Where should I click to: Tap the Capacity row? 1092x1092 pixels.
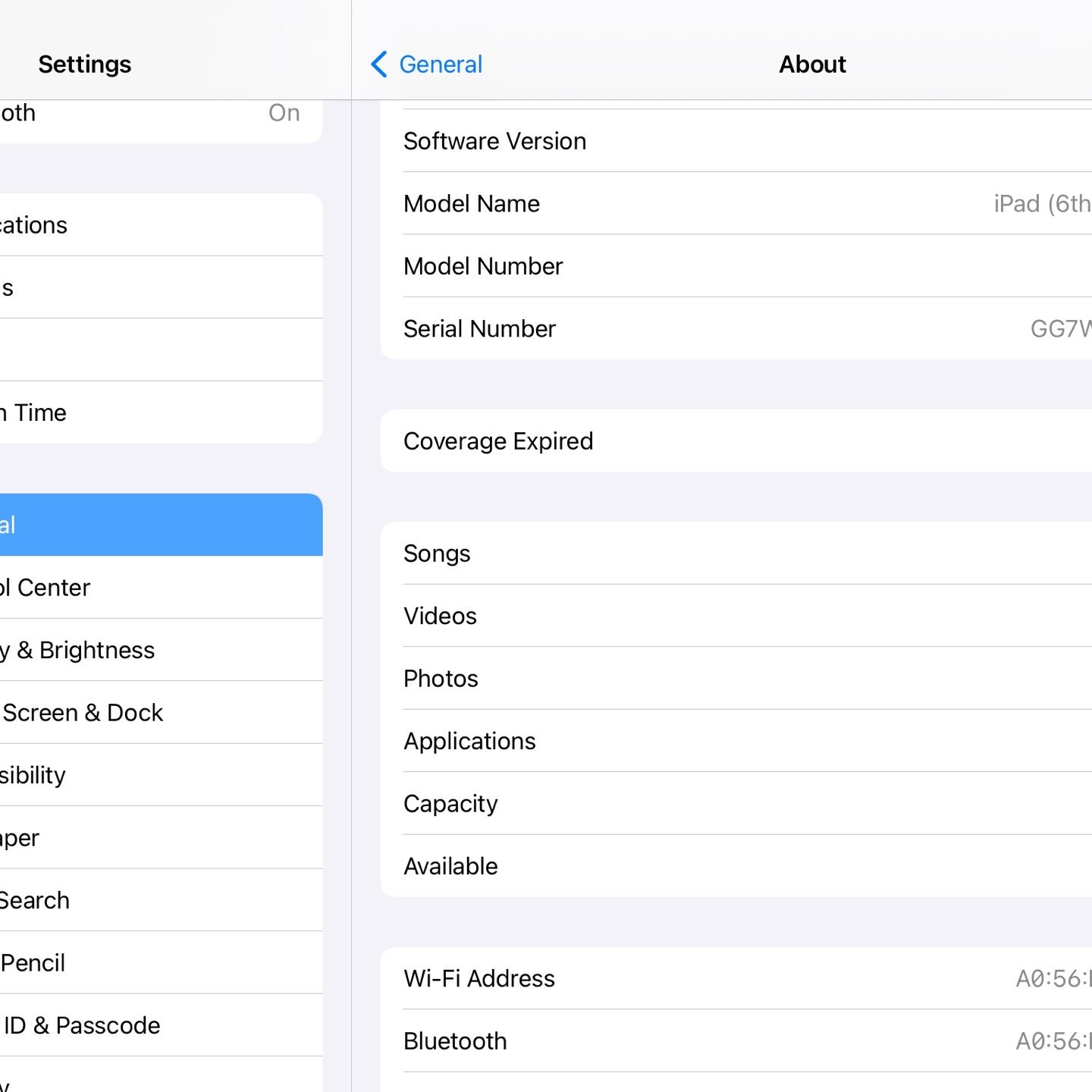[736, 803]
